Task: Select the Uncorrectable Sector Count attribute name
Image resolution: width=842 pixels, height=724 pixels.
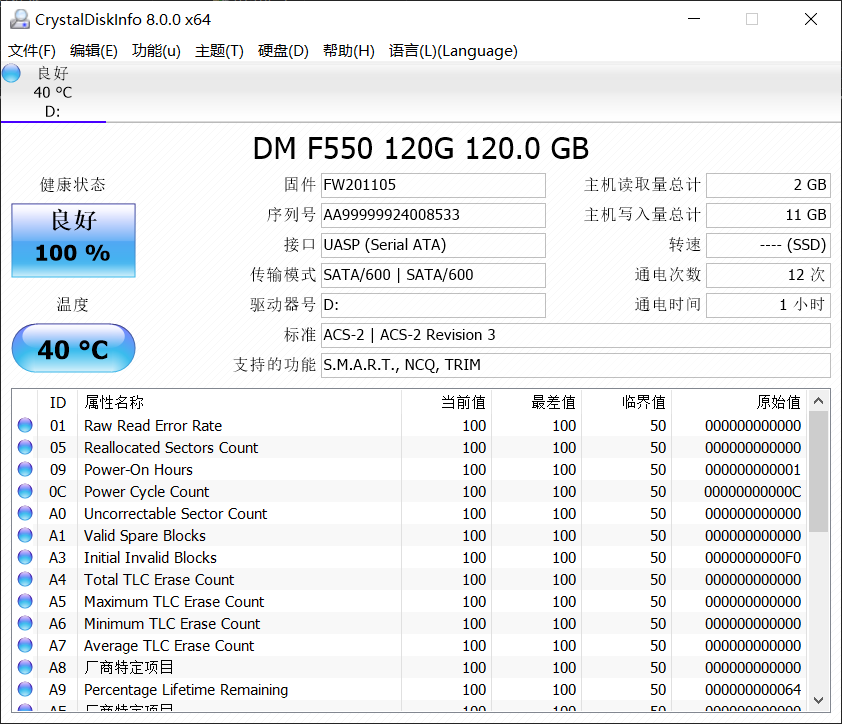Action: 175,514
